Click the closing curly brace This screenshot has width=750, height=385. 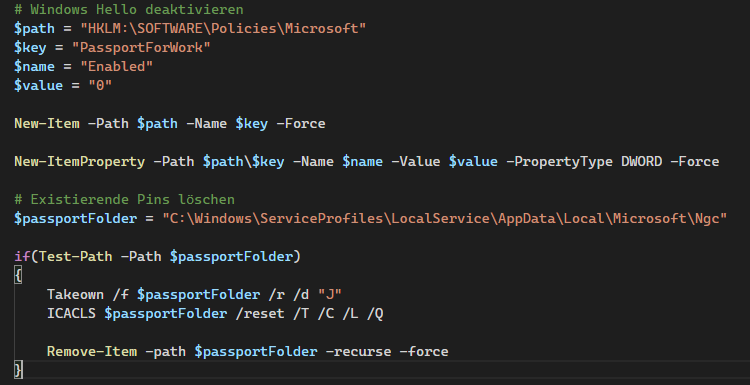pos(18,370)
